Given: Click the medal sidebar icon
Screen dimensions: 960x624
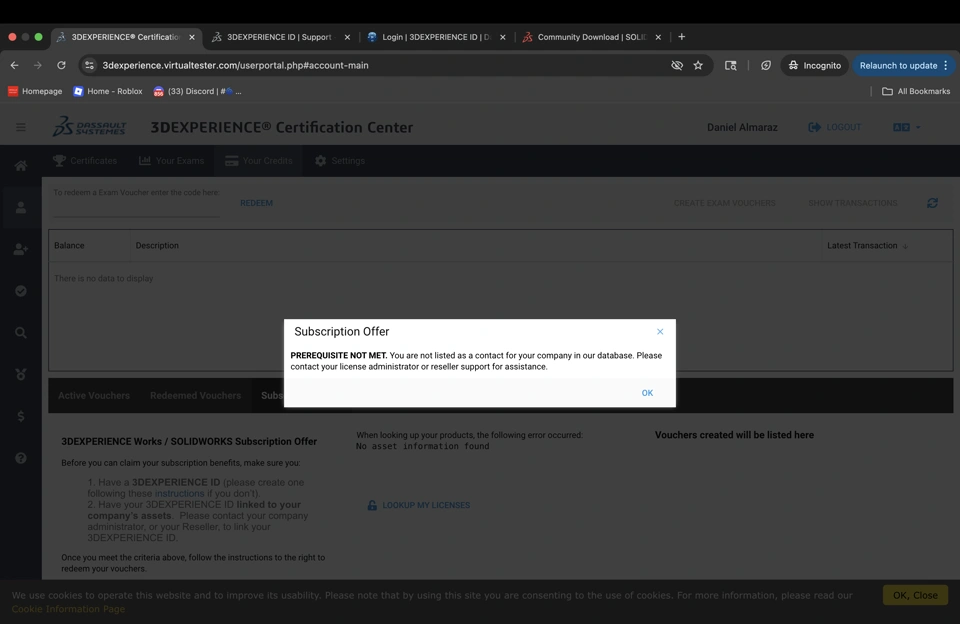Looking at the screenshot, I should (x=21, y=374).
